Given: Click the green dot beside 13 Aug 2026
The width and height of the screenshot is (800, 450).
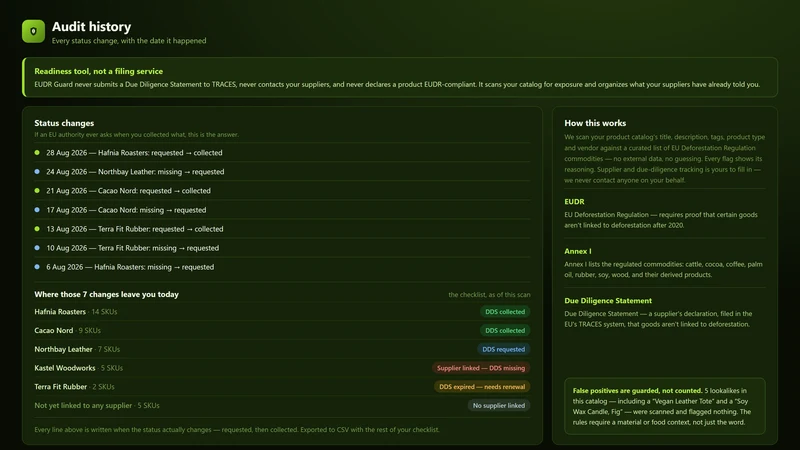Looking at the screenshot, I should (x=37, y=229).
